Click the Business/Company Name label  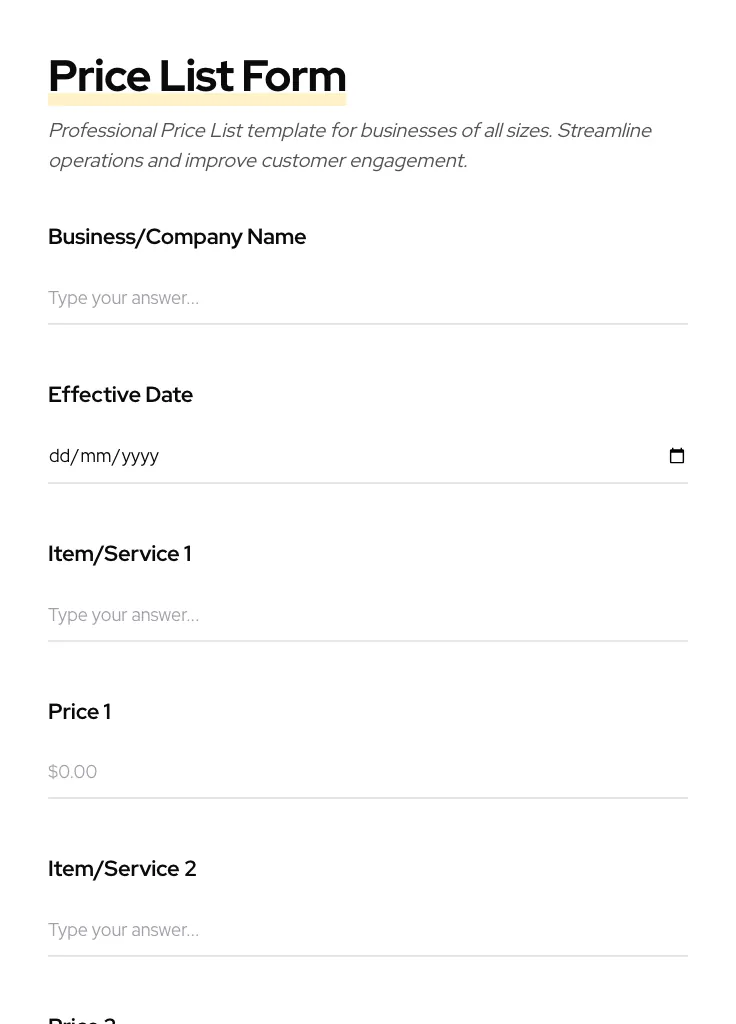point(177,237)
